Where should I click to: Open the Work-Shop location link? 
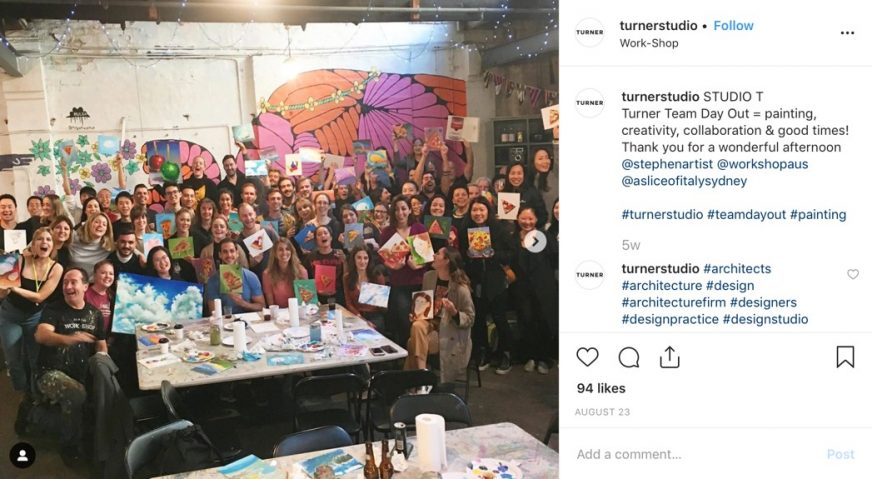[x=649, y=43]
